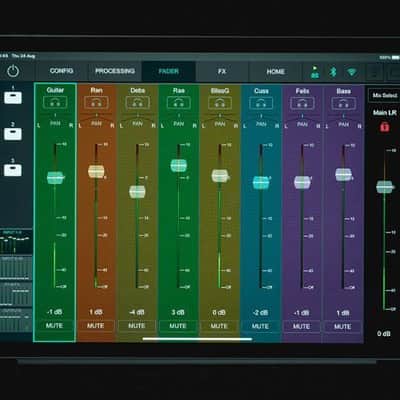Mute the BlissG channel
This screenshot has width=400, height=400.
click(x=219, y=326)
